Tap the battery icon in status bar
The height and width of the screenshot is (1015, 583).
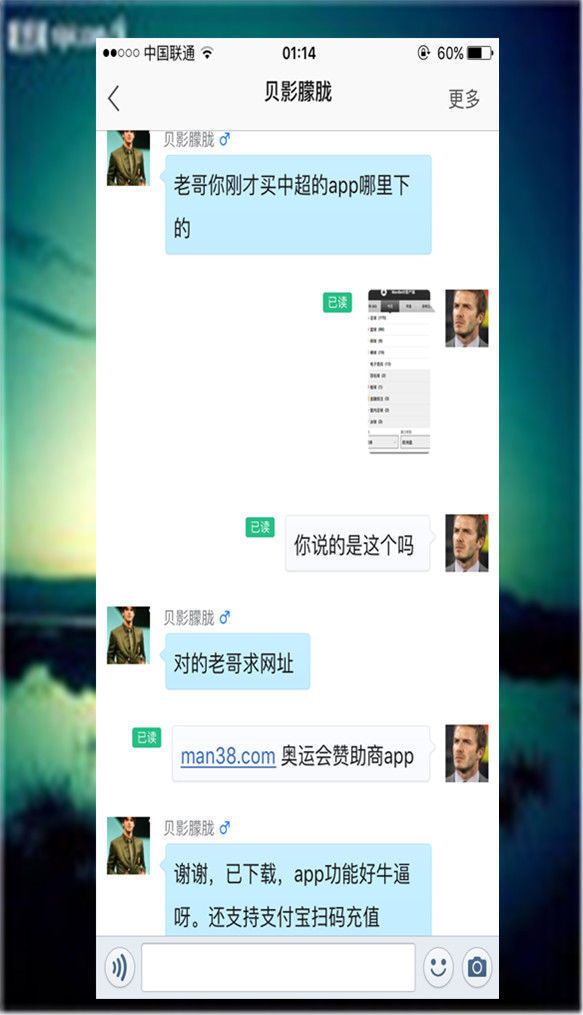[480, 53]
